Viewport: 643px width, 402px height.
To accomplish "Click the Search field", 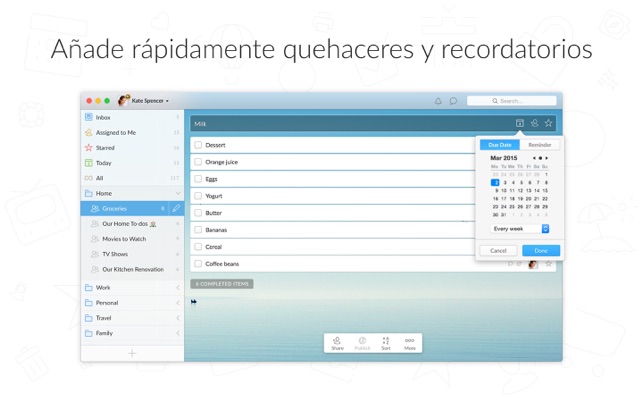I will click(x=511, y=101).
